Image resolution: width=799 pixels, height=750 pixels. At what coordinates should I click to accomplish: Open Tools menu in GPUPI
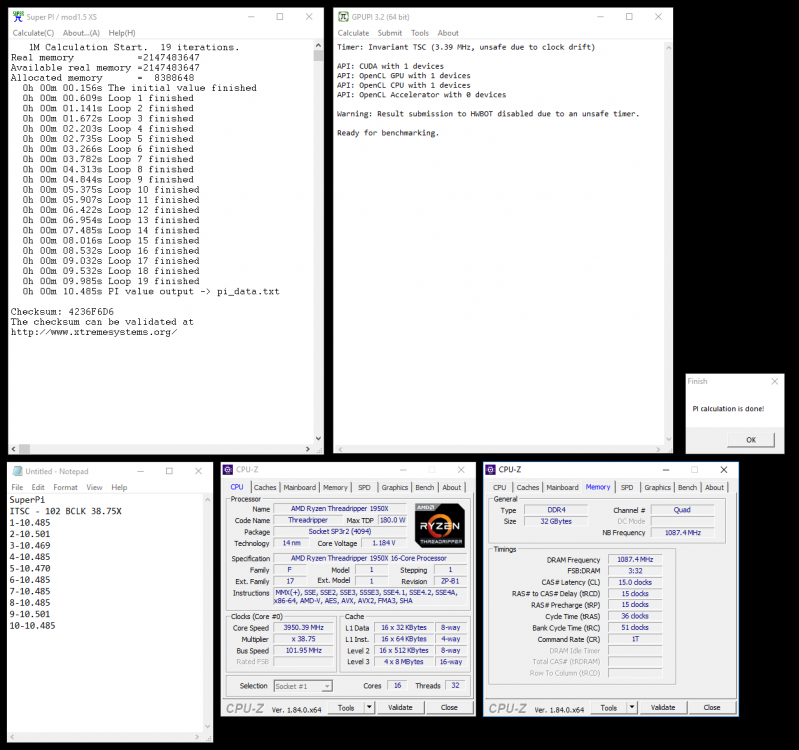(x=420, y=33)
